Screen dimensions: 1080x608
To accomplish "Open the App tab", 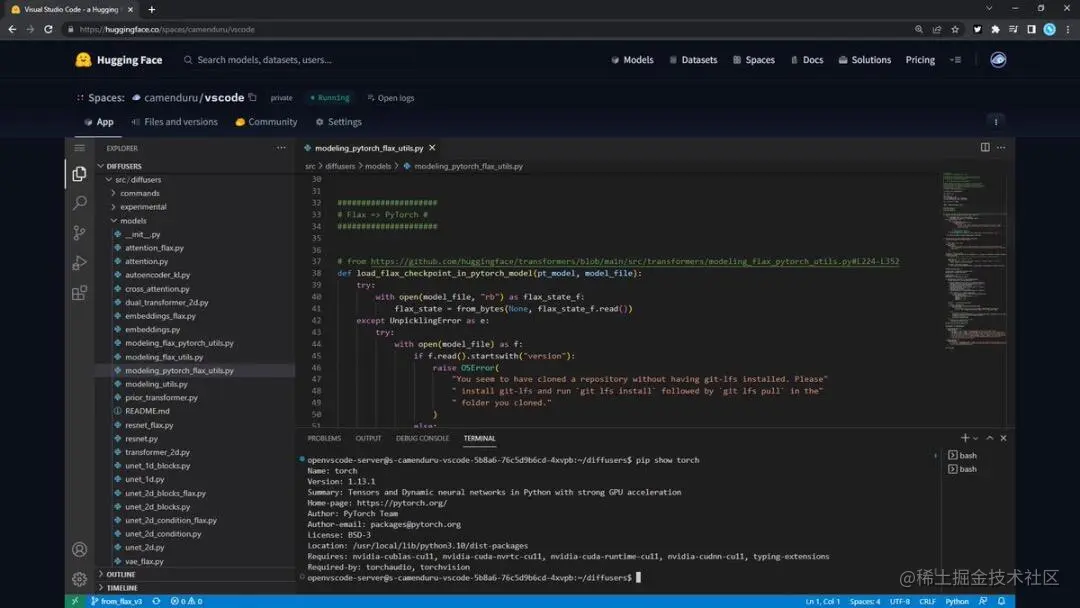I will coord(98,122).
